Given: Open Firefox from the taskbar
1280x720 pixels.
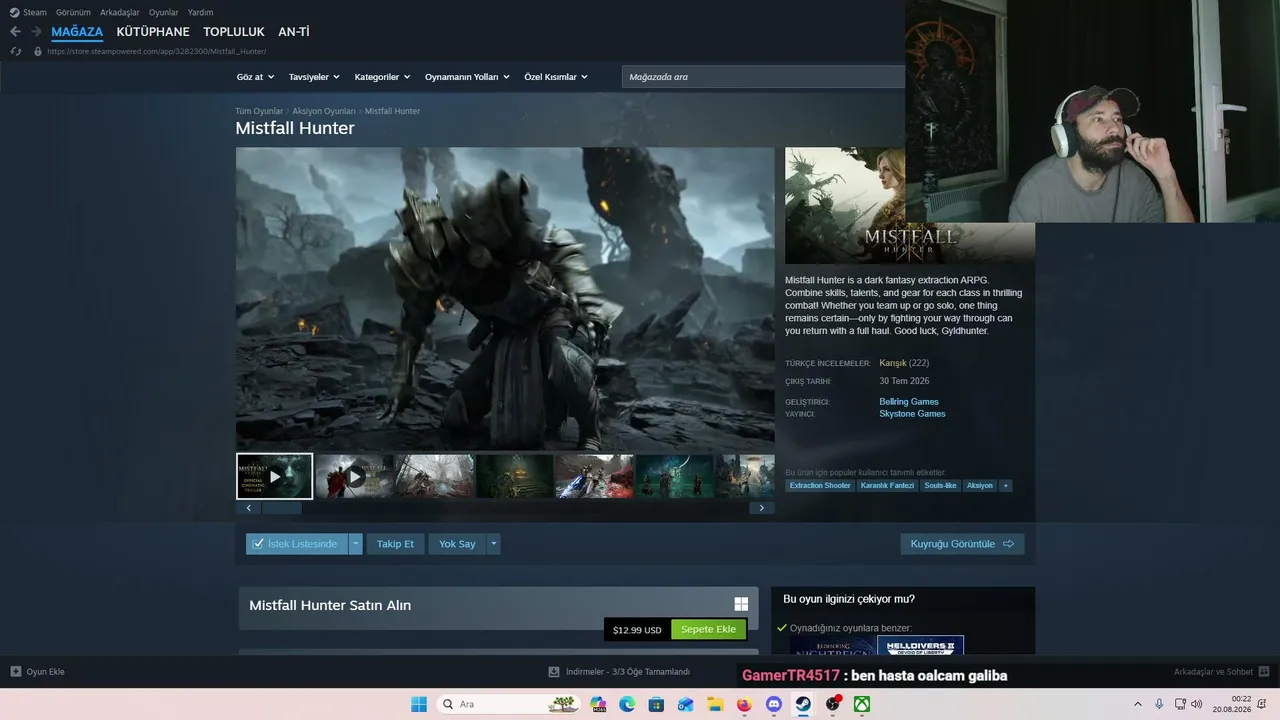Looking at the screenshot, I should 744,704.
